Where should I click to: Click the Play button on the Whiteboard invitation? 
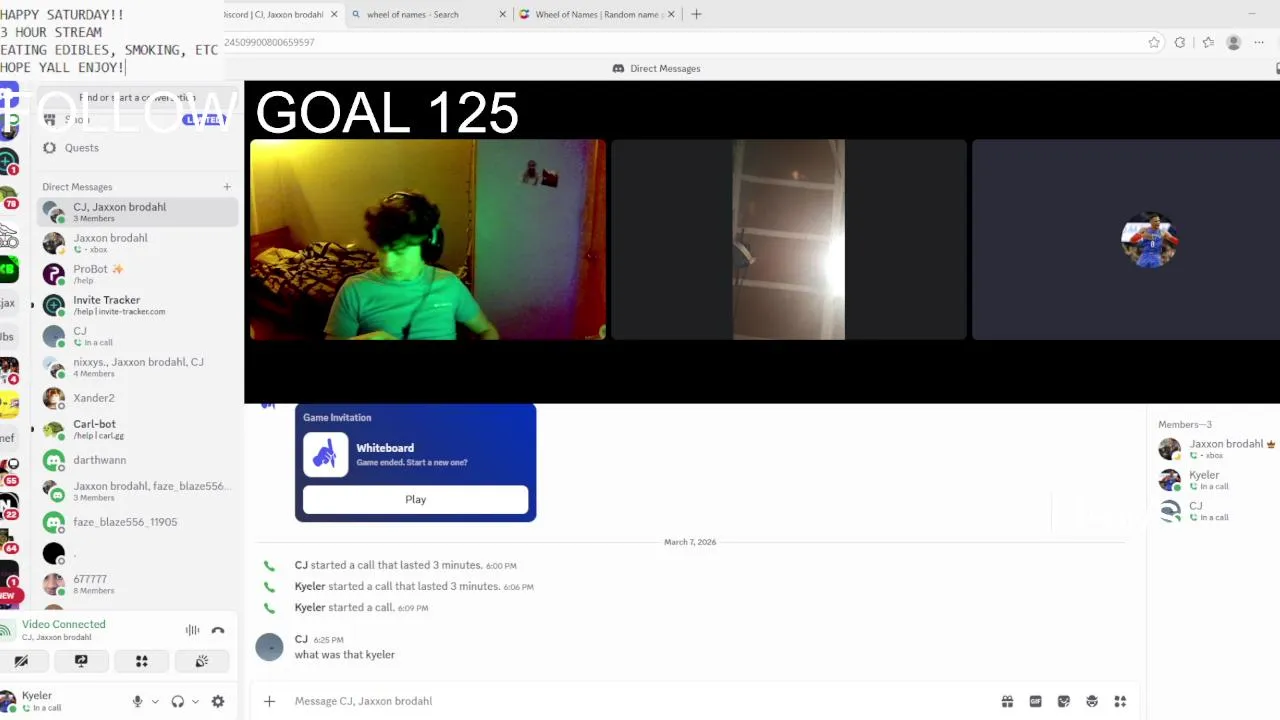point(415,499)
